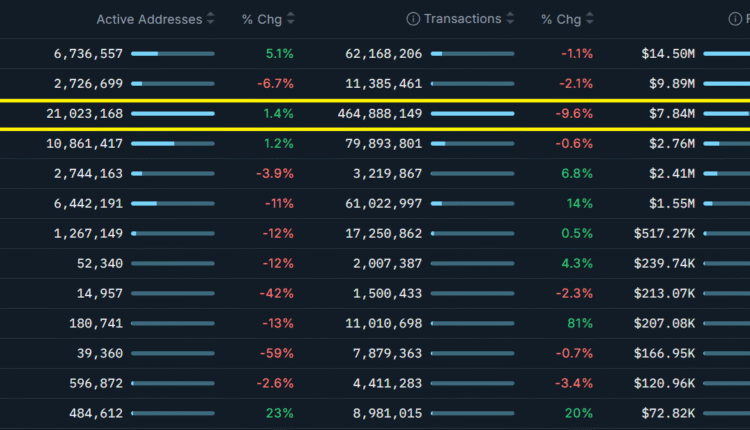Click sort arrows beside Active Addresses header
This screenshot has height=430, width=750.
pyautogui.click(x=210, y=19)
